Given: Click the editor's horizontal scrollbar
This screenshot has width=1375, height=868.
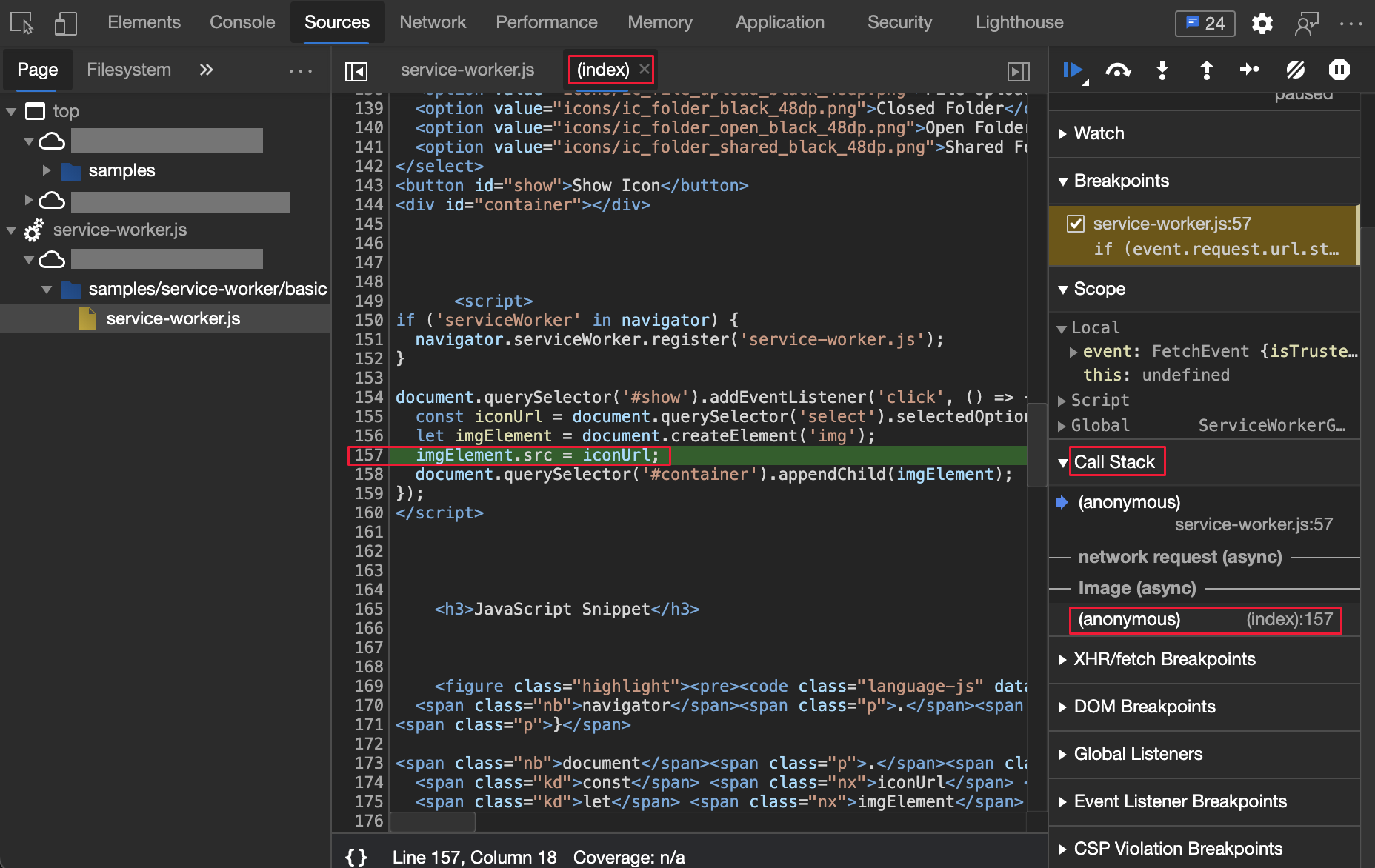Looking at the screenshot, I should tap(432, 822).
